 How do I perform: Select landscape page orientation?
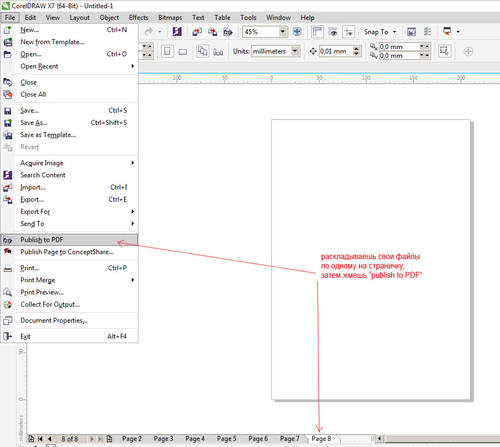183,51
